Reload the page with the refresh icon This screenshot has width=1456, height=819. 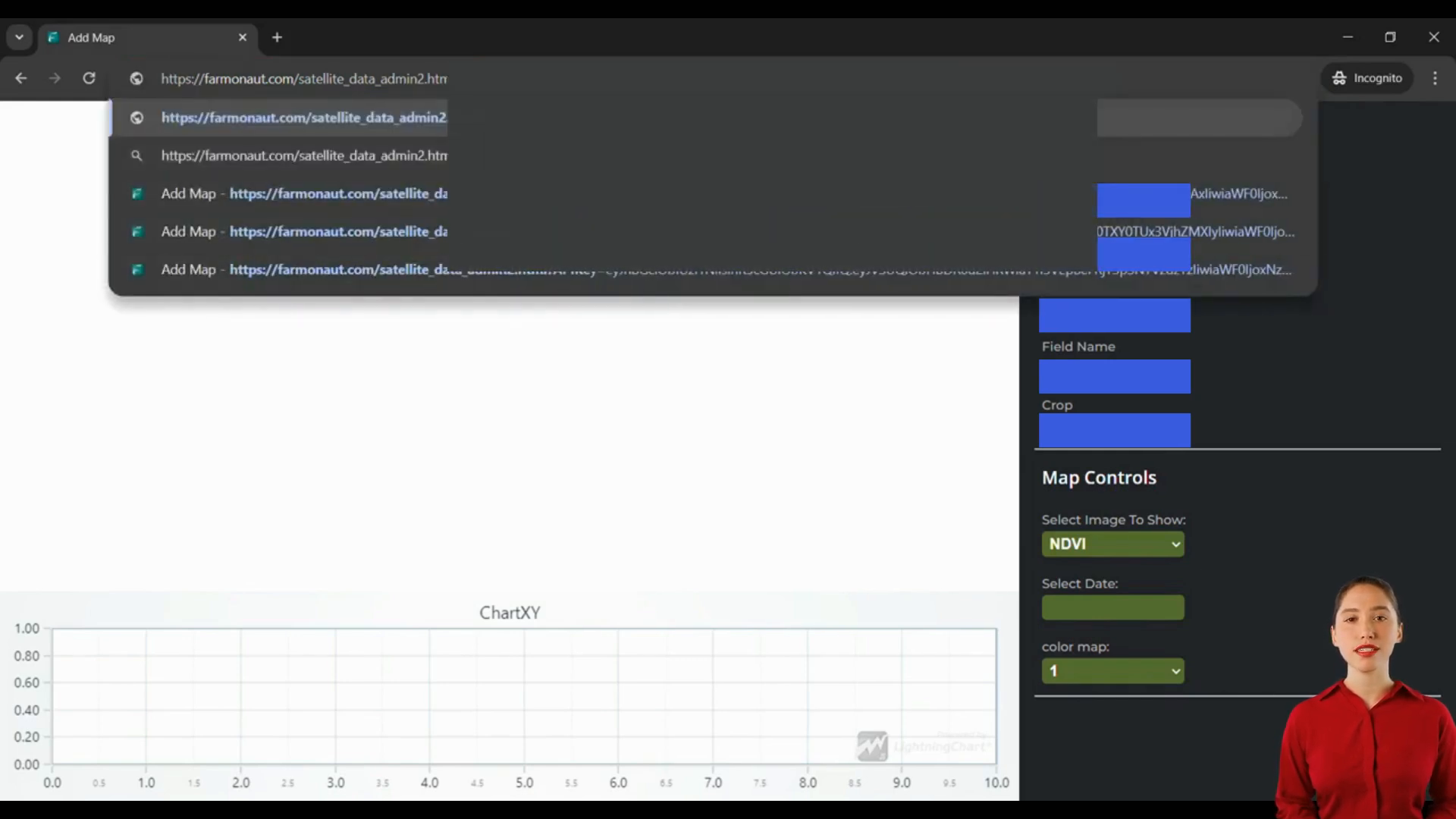click(89, 78)
